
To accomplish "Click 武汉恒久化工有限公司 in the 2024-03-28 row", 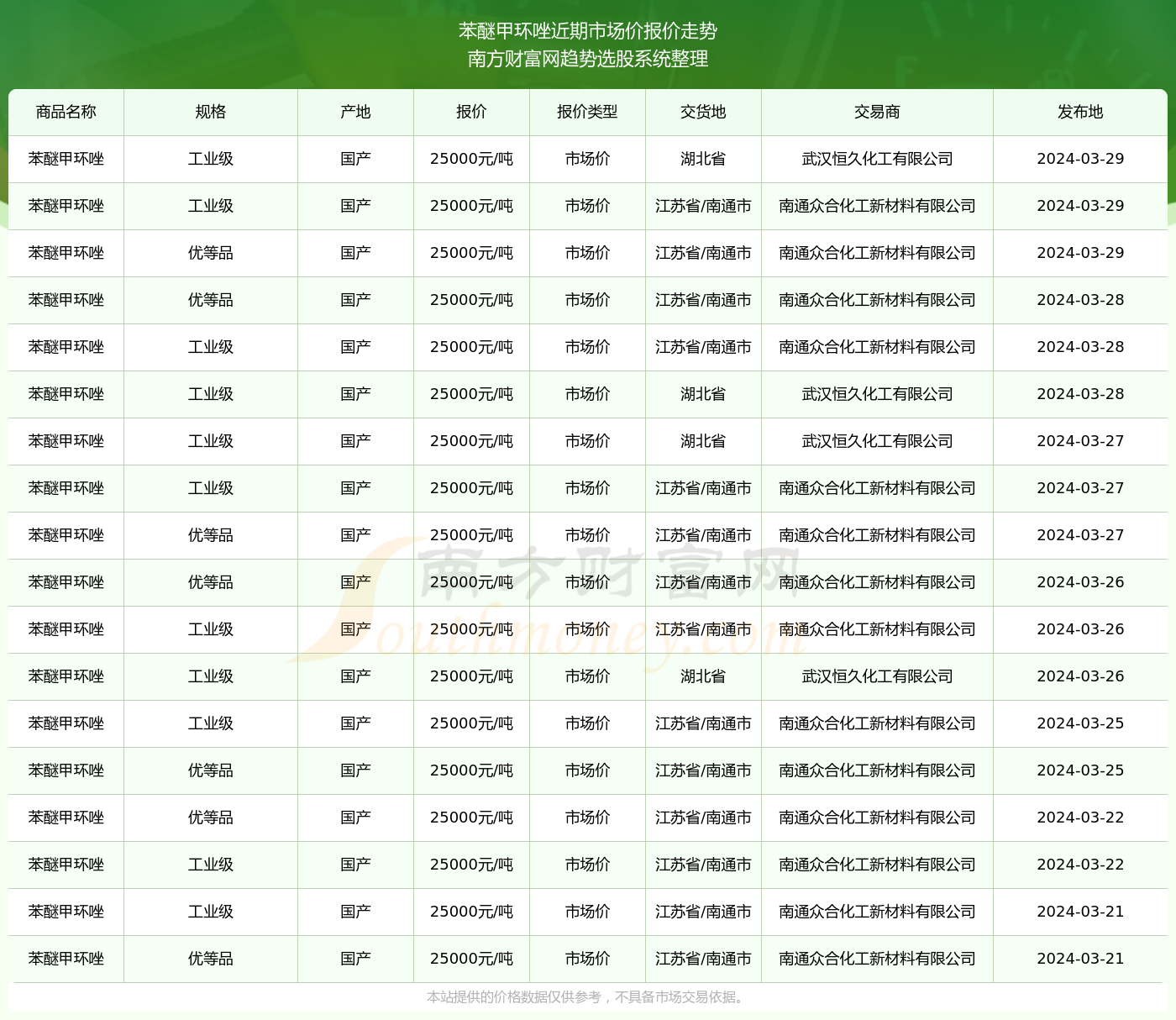I will 877,394.
